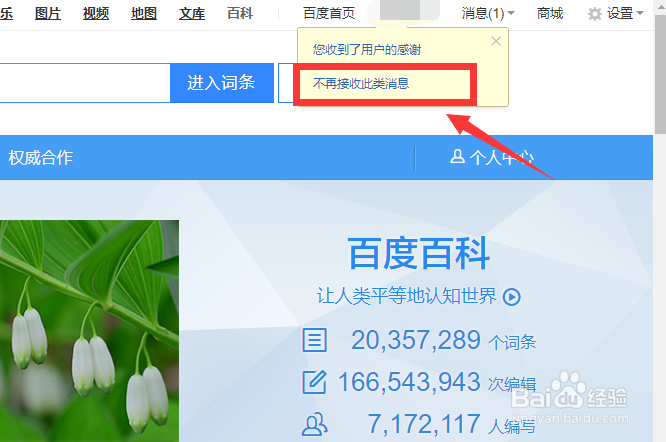Open 个人中心 in blue bar

click(x=501, y=158)
